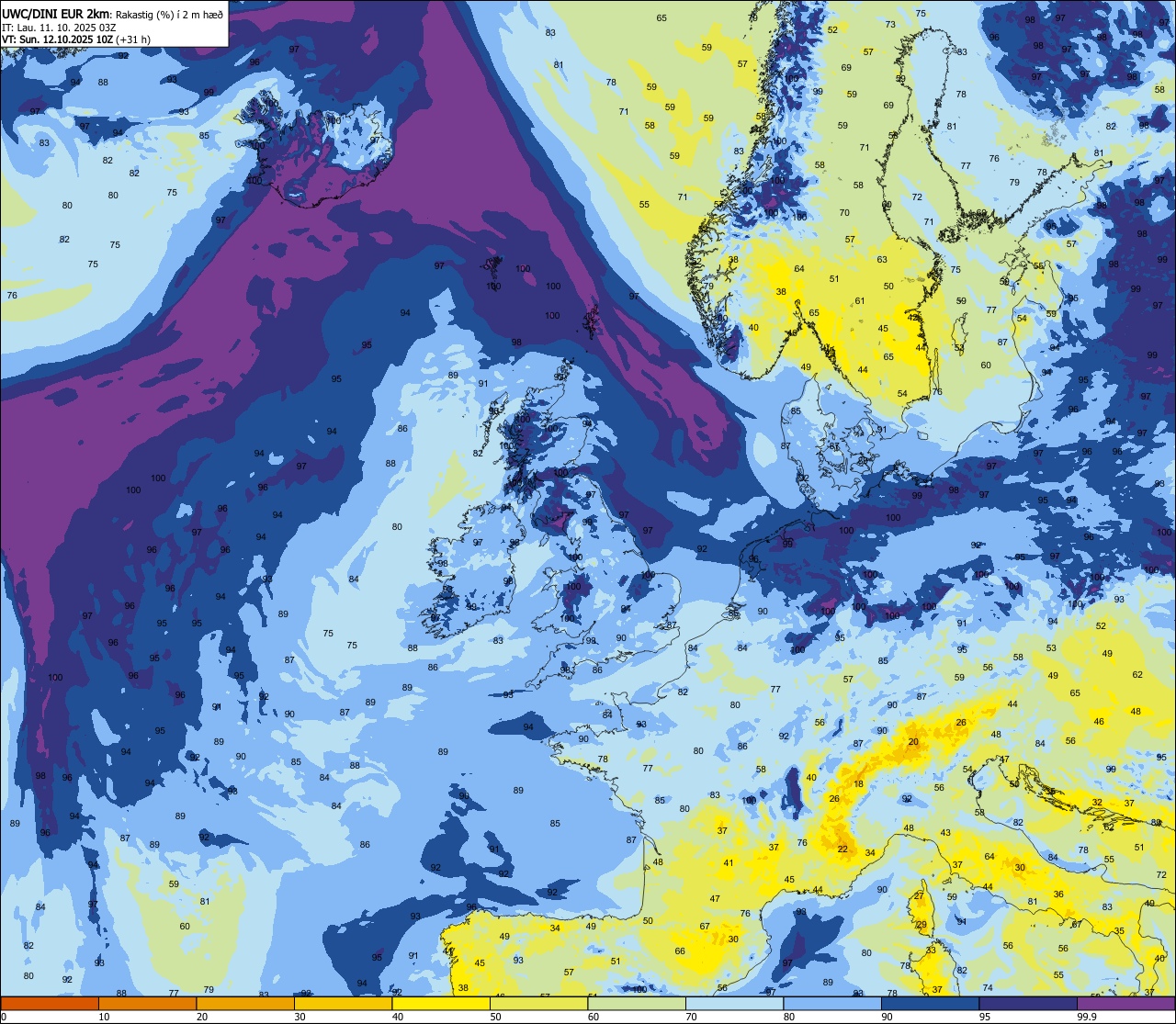The width and height of the screenshot is (1176, 1024).
Task: Click the value "66" in northeastern Spain
Action: [680, 951]
